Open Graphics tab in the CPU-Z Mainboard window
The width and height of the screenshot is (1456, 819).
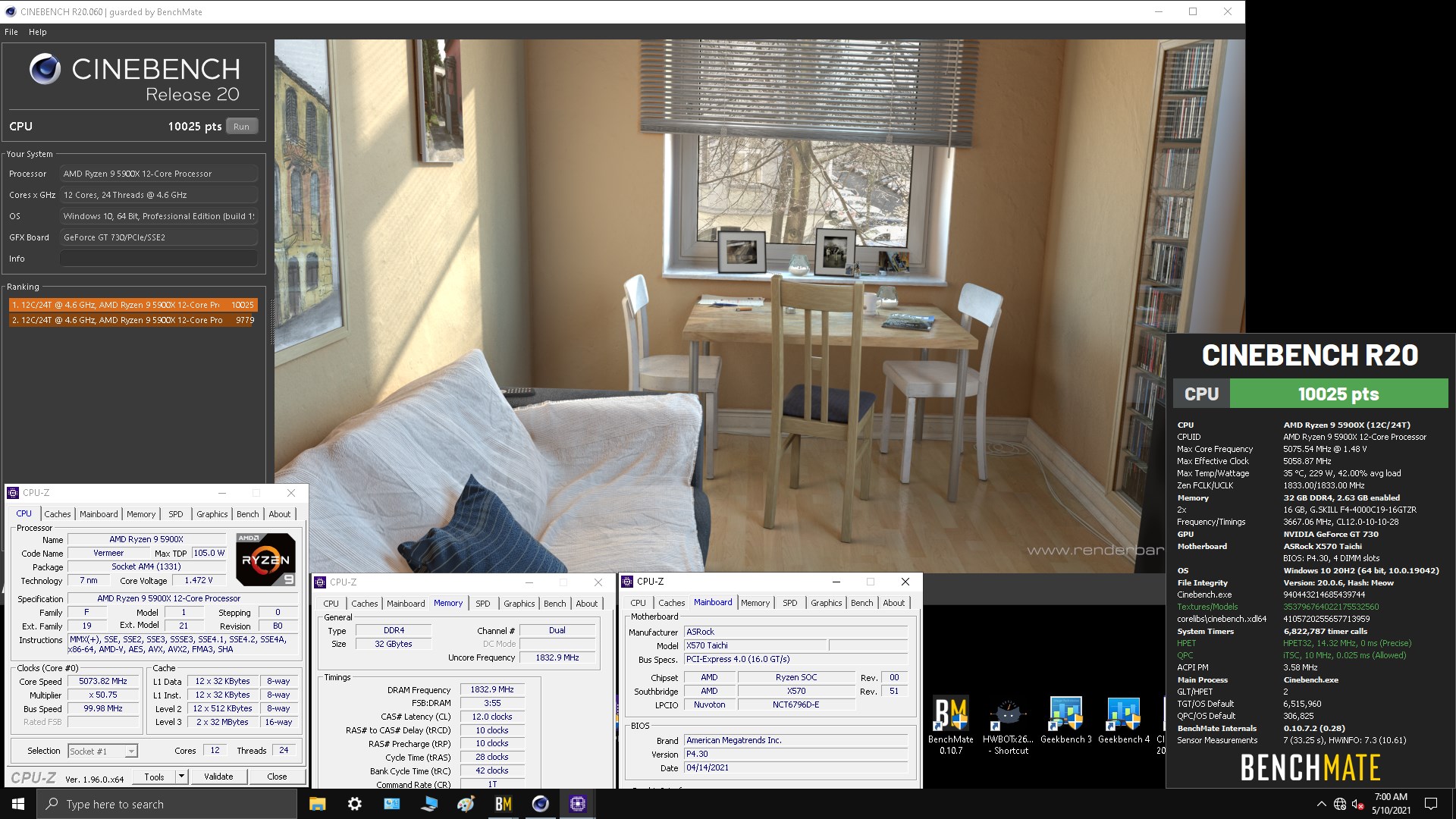coord(827,603)
